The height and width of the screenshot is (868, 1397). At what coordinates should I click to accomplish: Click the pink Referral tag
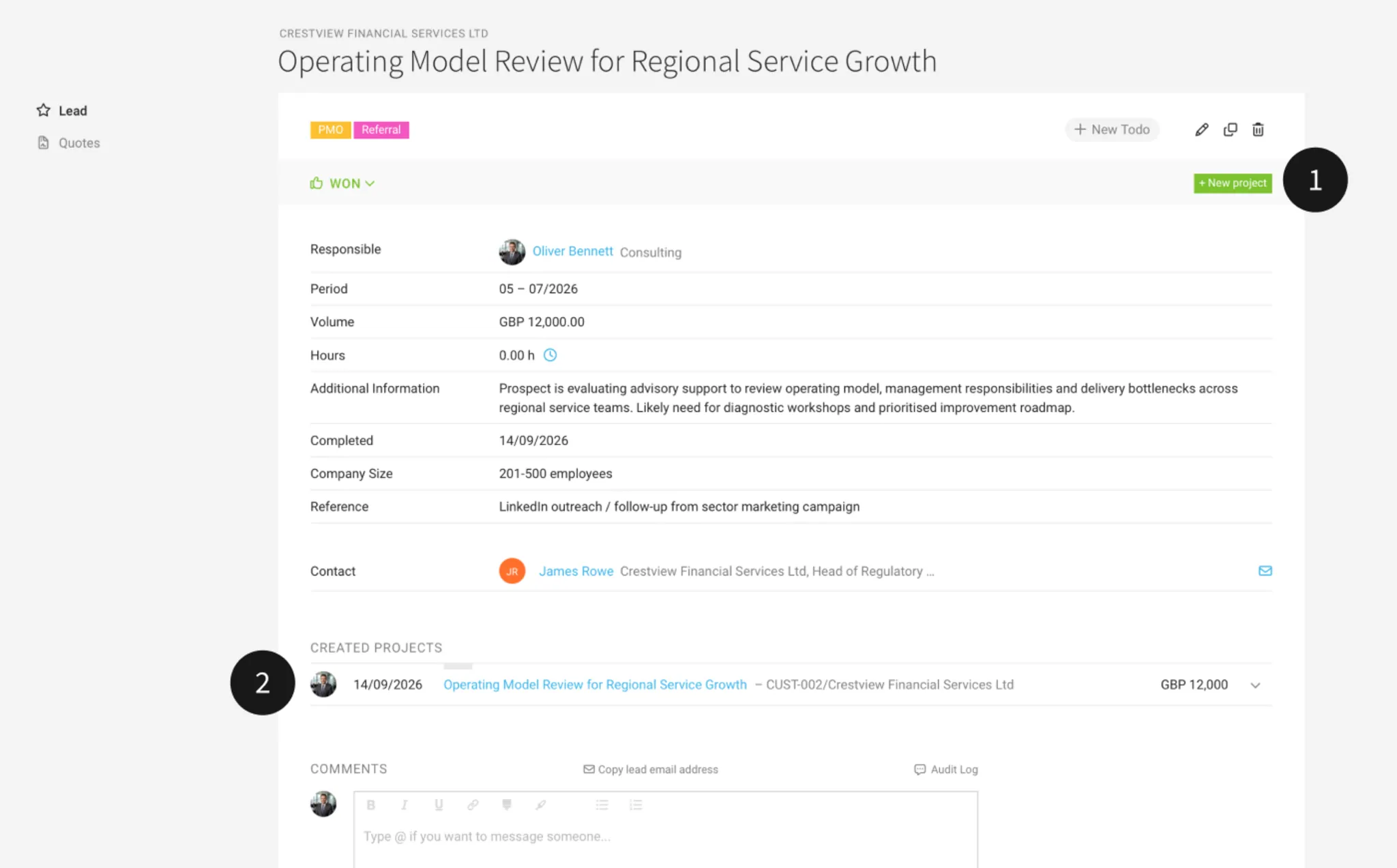click(x=381, y=130)
